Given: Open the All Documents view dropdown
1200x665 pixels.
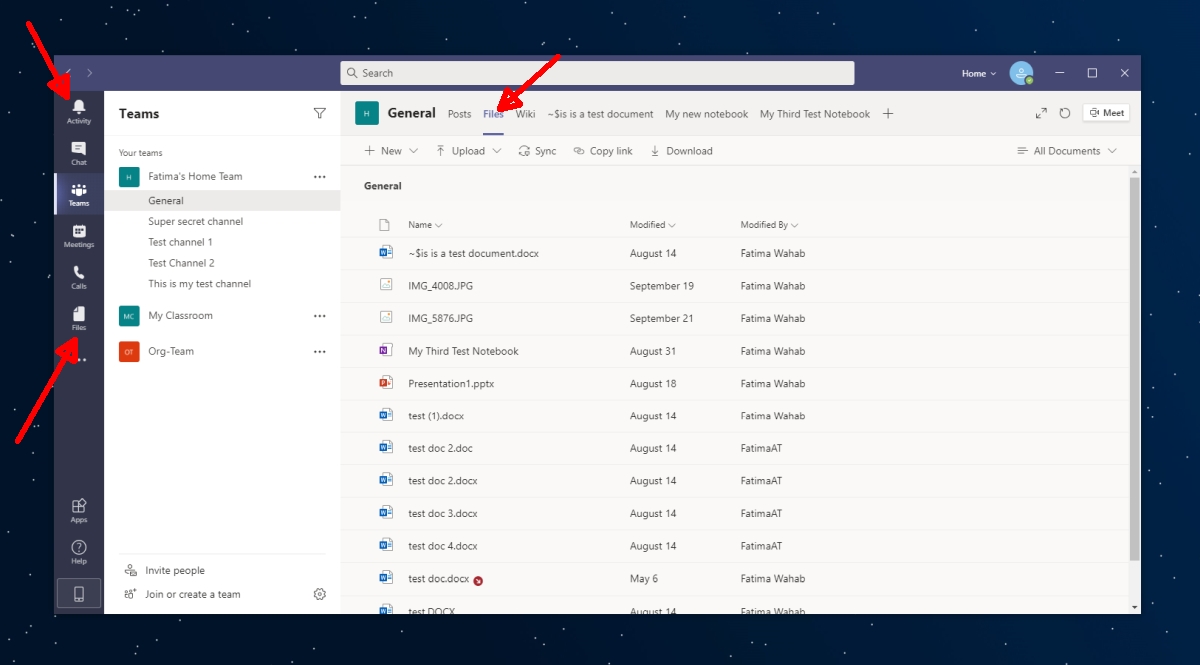Looking at the screenshot, I should click(1067, 150).
